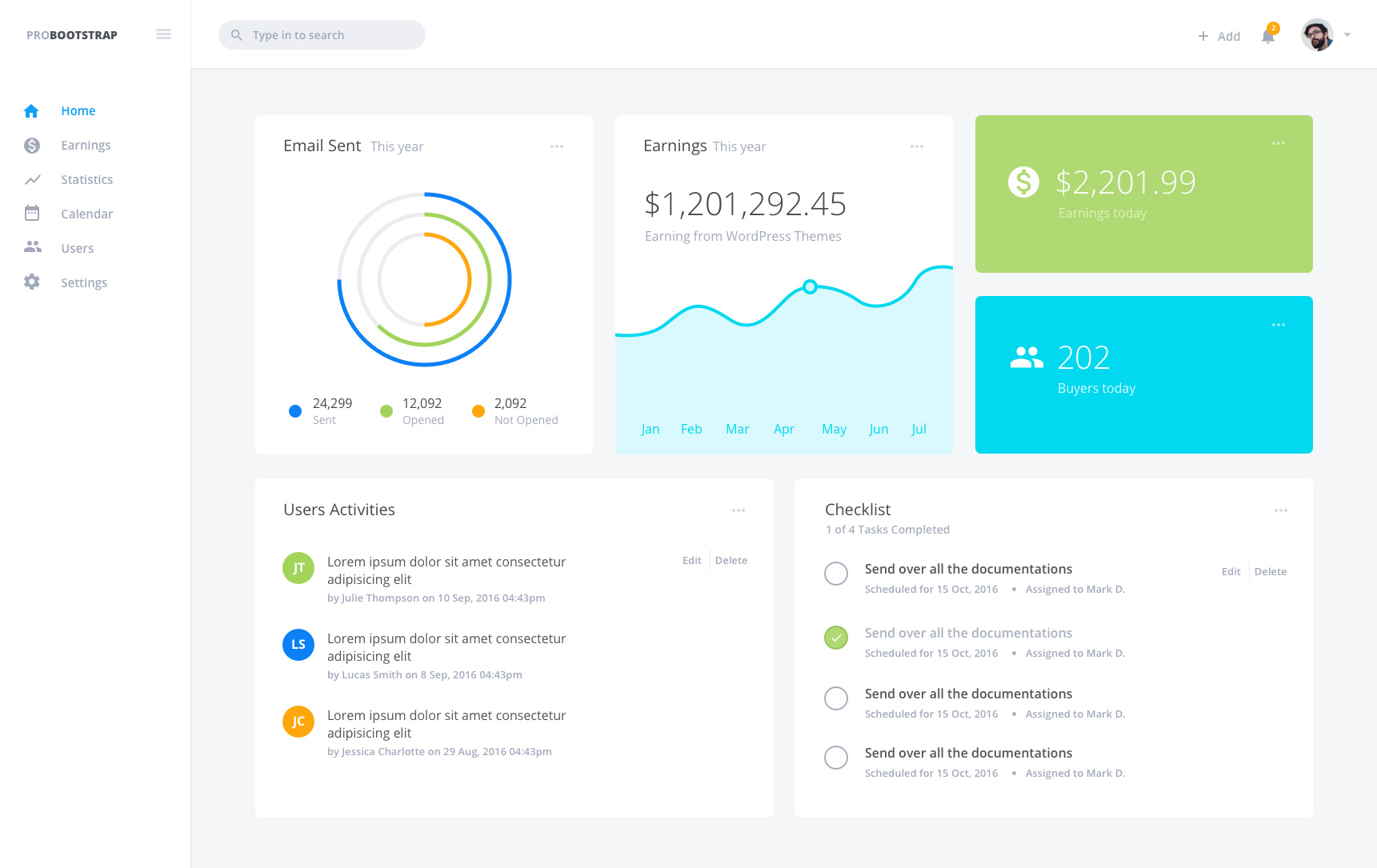Viewport: 1377px width, 868px height.
Task: Click the dollar icon on earnings card
Action: tap(1023, 182)
